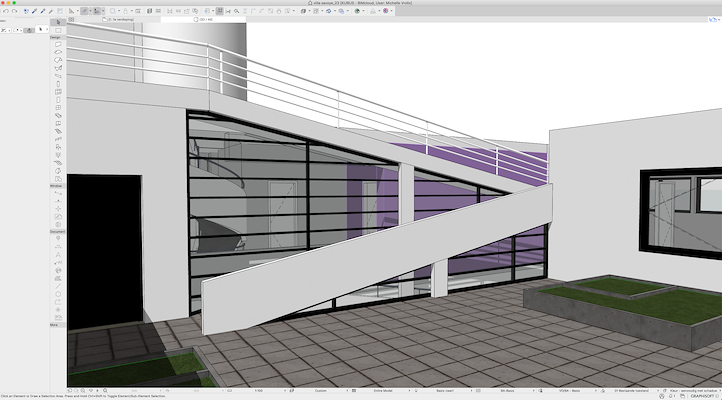722x400 pixels.
Task: Click the Undo arrow in the toolbar
Action: [5, 11]
